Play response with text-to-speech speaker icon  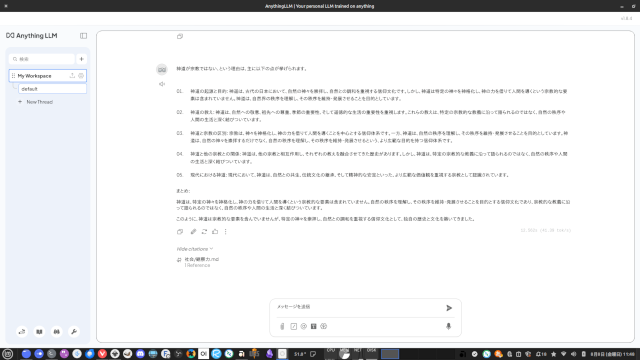click(x=162, y=84)
